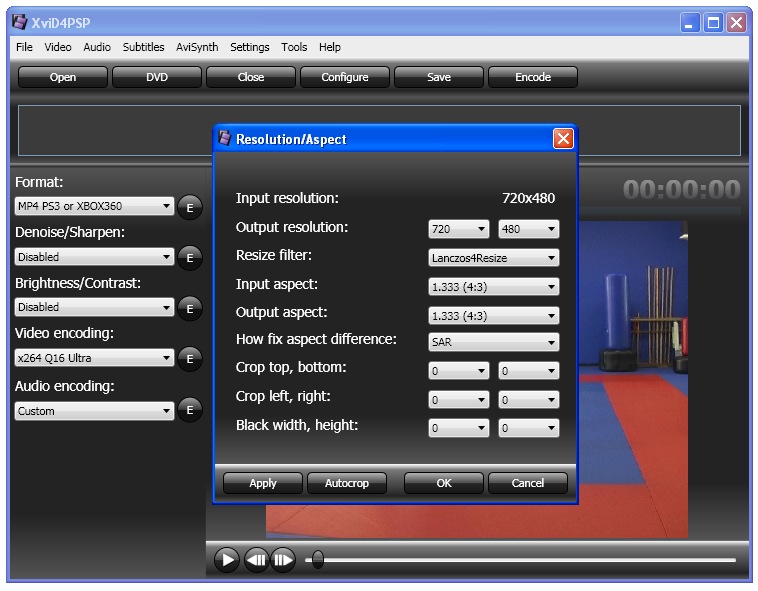The width and height of the screenshot is (758, 591).
Task: Edit Audio encoding preset via E button
Action: [190, 410]
